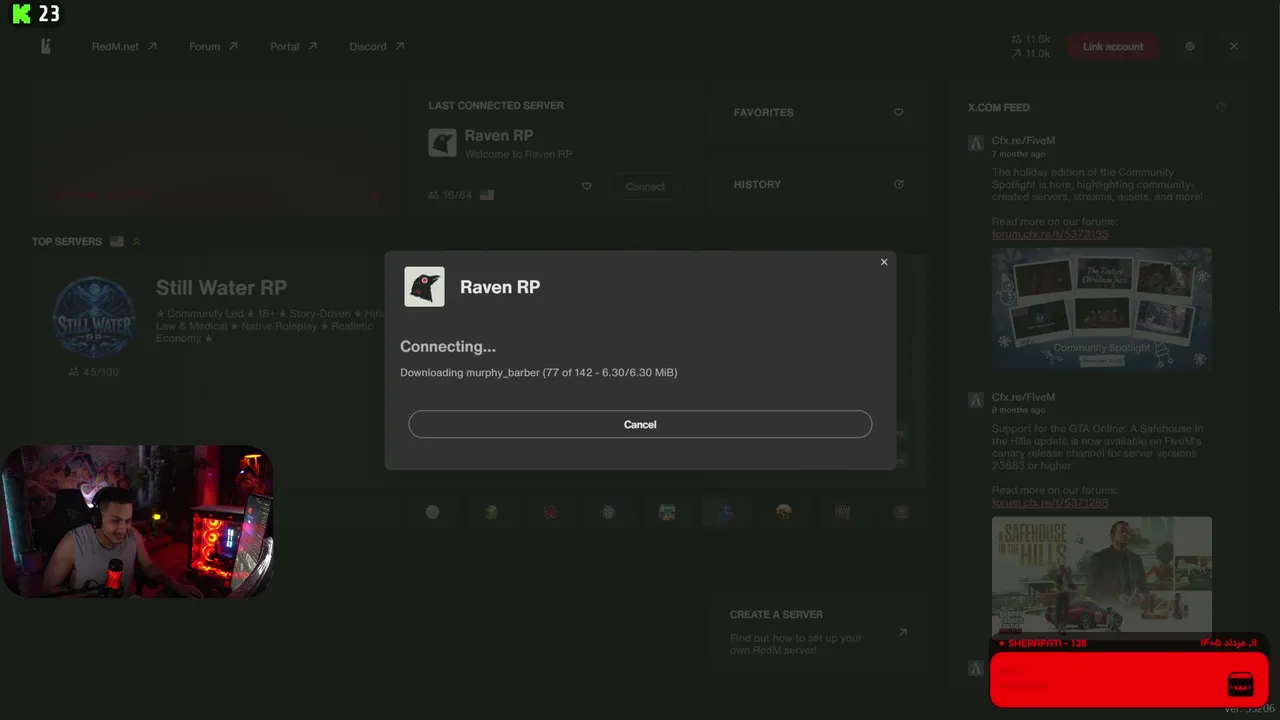Viewport: 1280px width, 720px height.
Task: Click the Still Water RP server title
Action: [x=221, y=288]
